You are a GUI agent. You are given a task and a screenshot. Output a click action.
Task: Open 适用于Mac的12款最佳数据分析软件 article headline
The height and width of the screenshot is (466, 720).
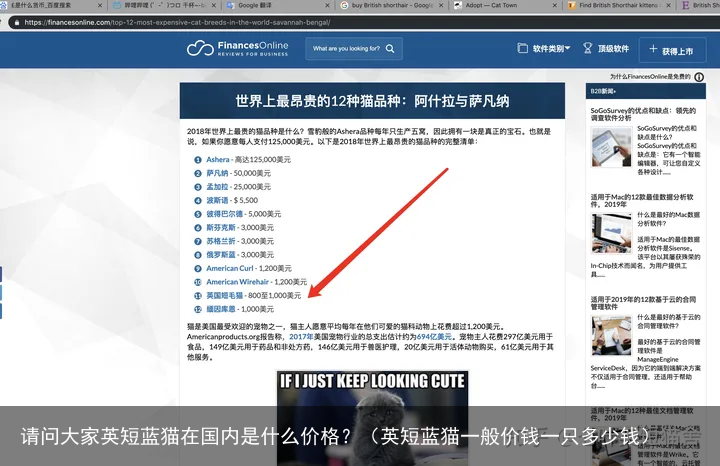642,201
